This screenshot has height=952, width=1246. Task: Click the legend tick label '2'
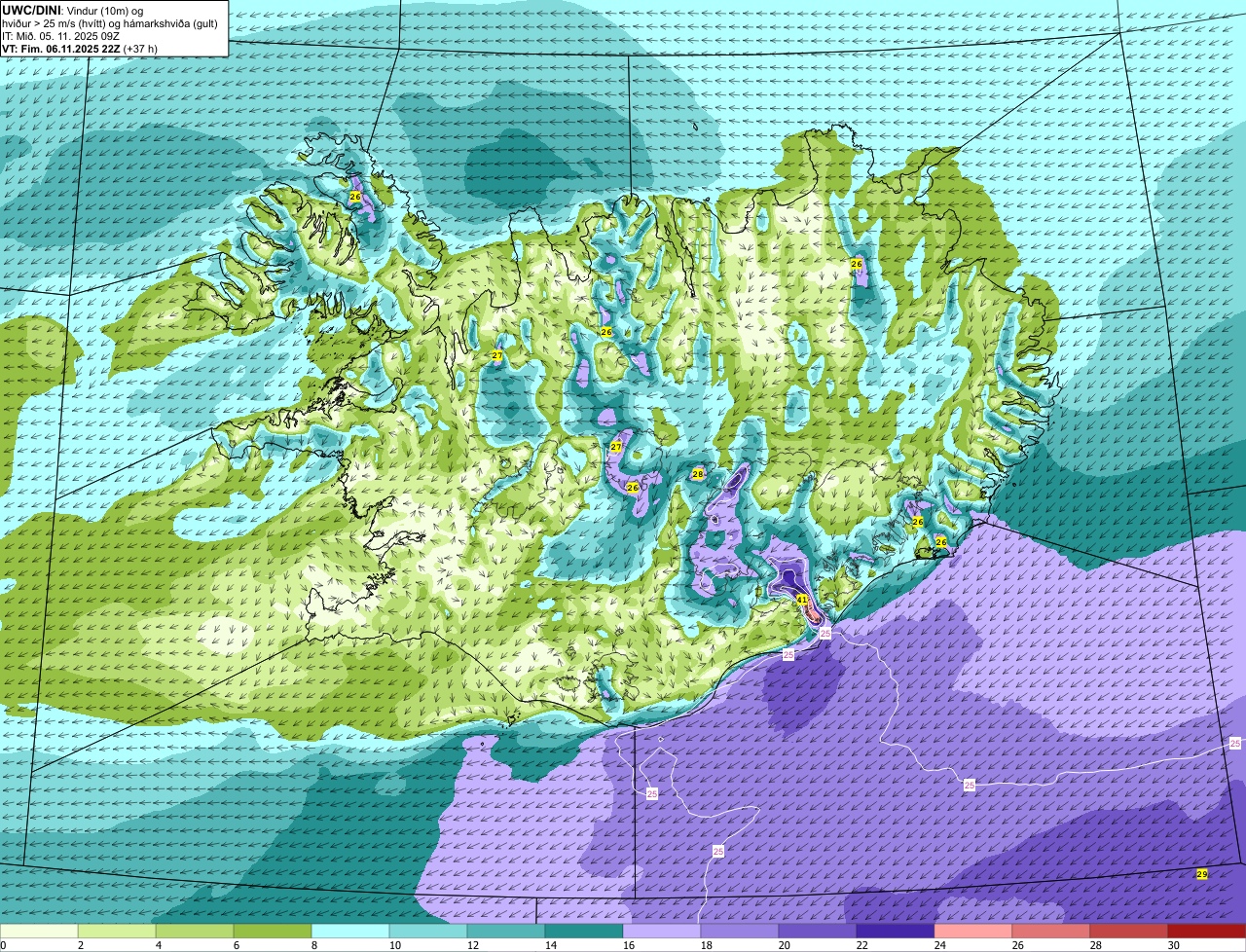tap(80, 945)
